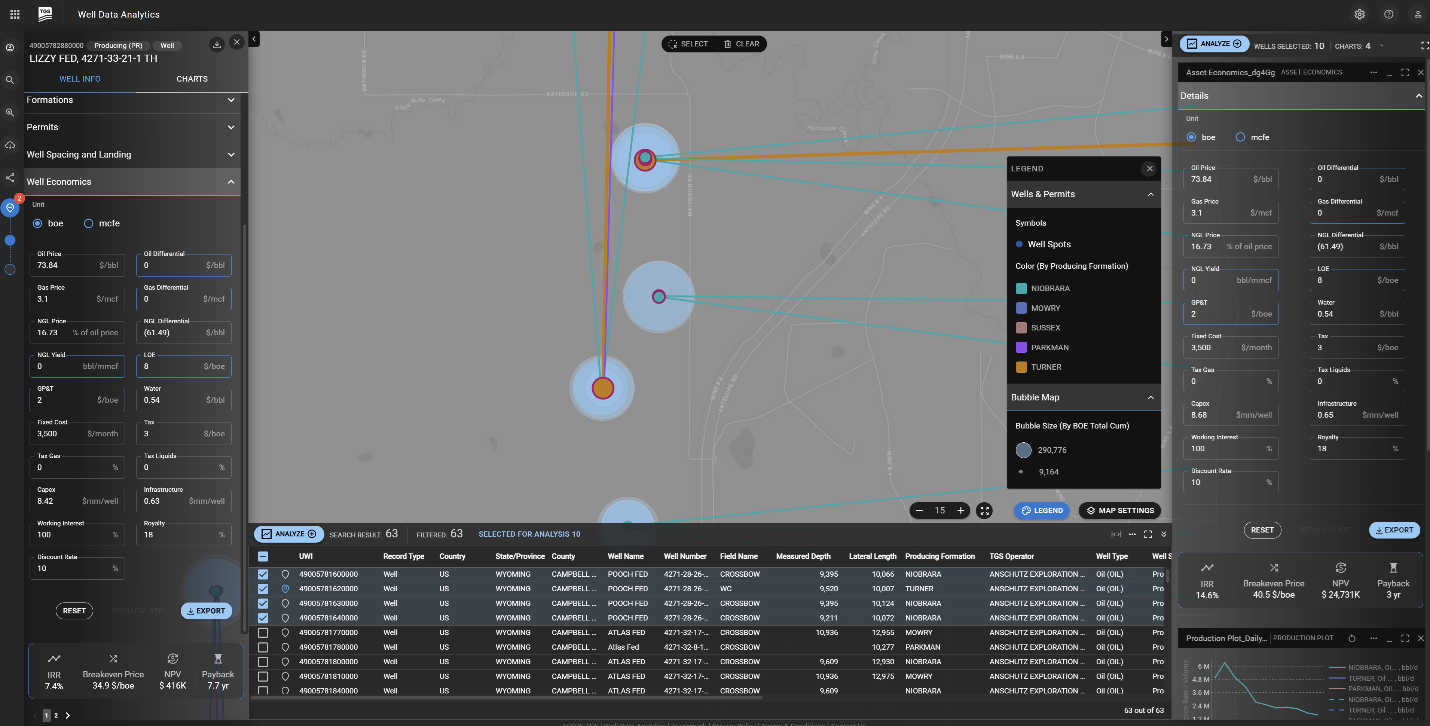The image size is (1430, 726).
Task: Click the download icon beside Well tag
Action: click(x=217, y=44)
